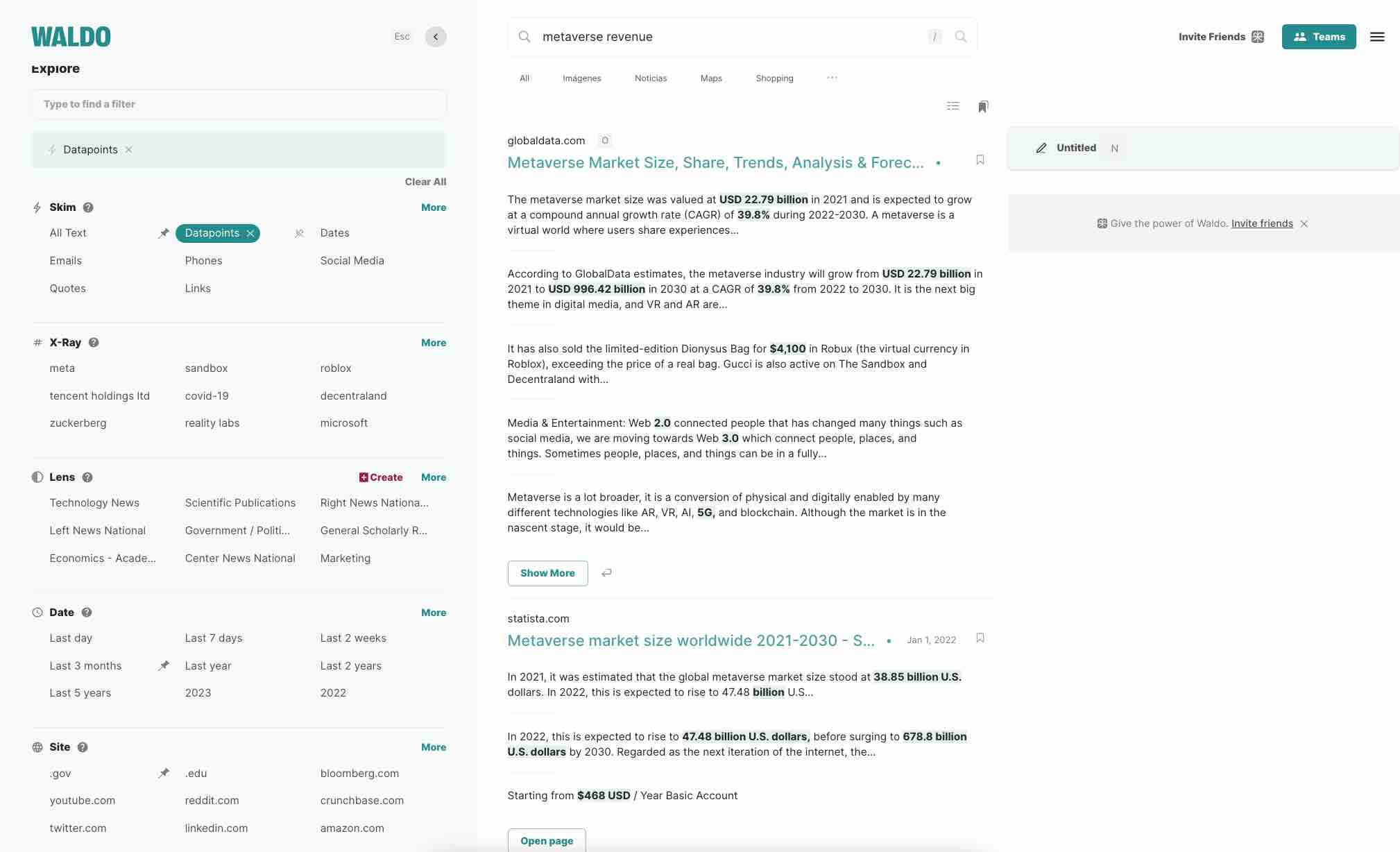Enable the Quotes skim filter
Image resolution: width=1400 pixels, height=852 pixels.
tap(67, 289)
